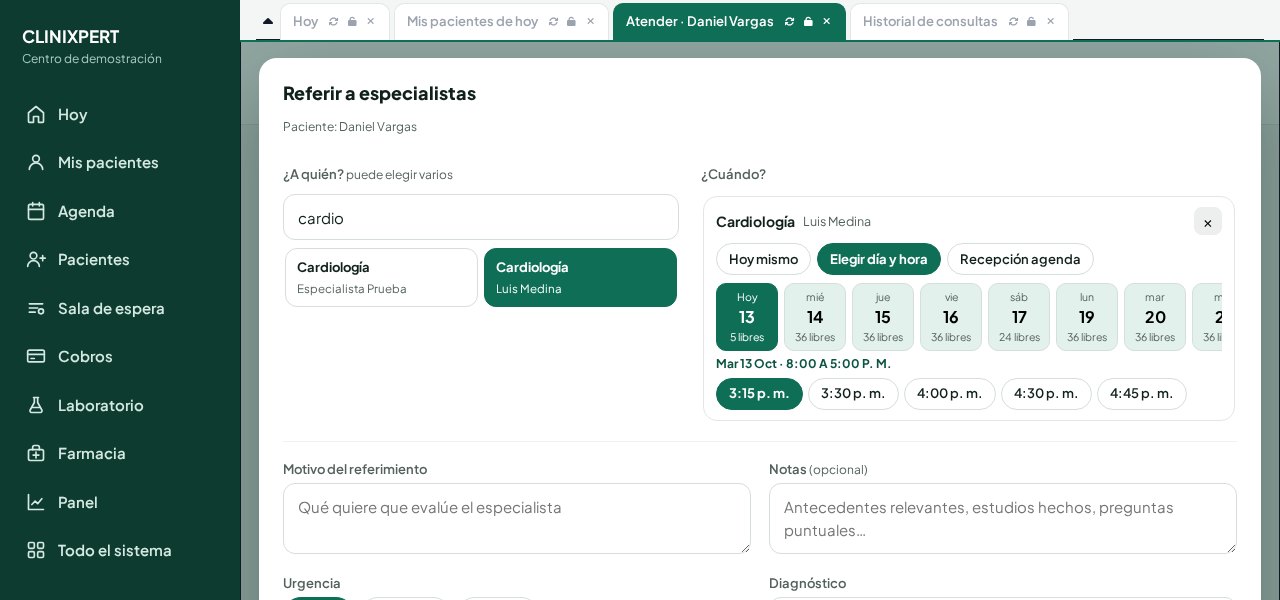Lock the Historial de consultas tab
Viewport: 1280px width, 600px height.
[x=1031, y=21]
